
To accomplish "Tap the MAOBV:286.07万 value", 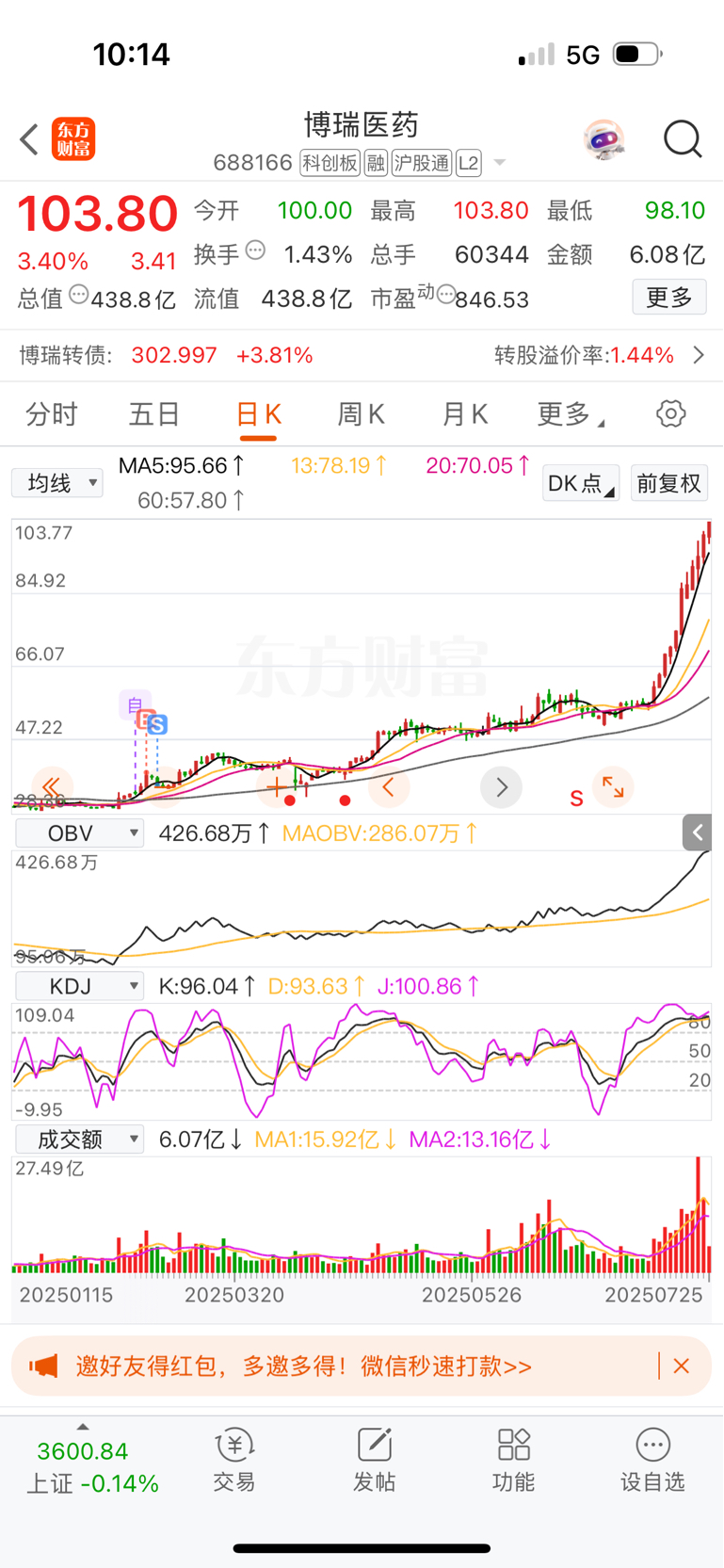I will (x=380, y=833).
